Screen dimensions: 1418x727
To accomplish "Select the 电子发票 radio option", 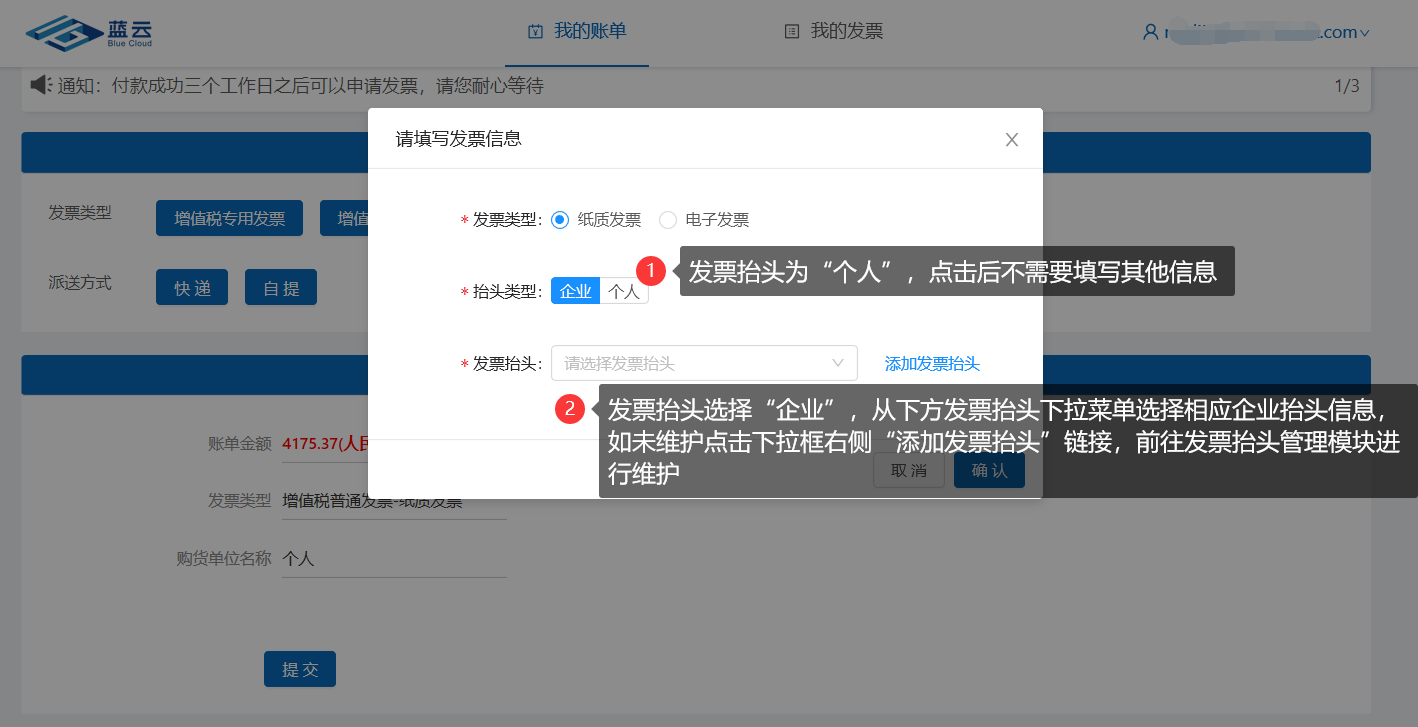I will (668, 220).
